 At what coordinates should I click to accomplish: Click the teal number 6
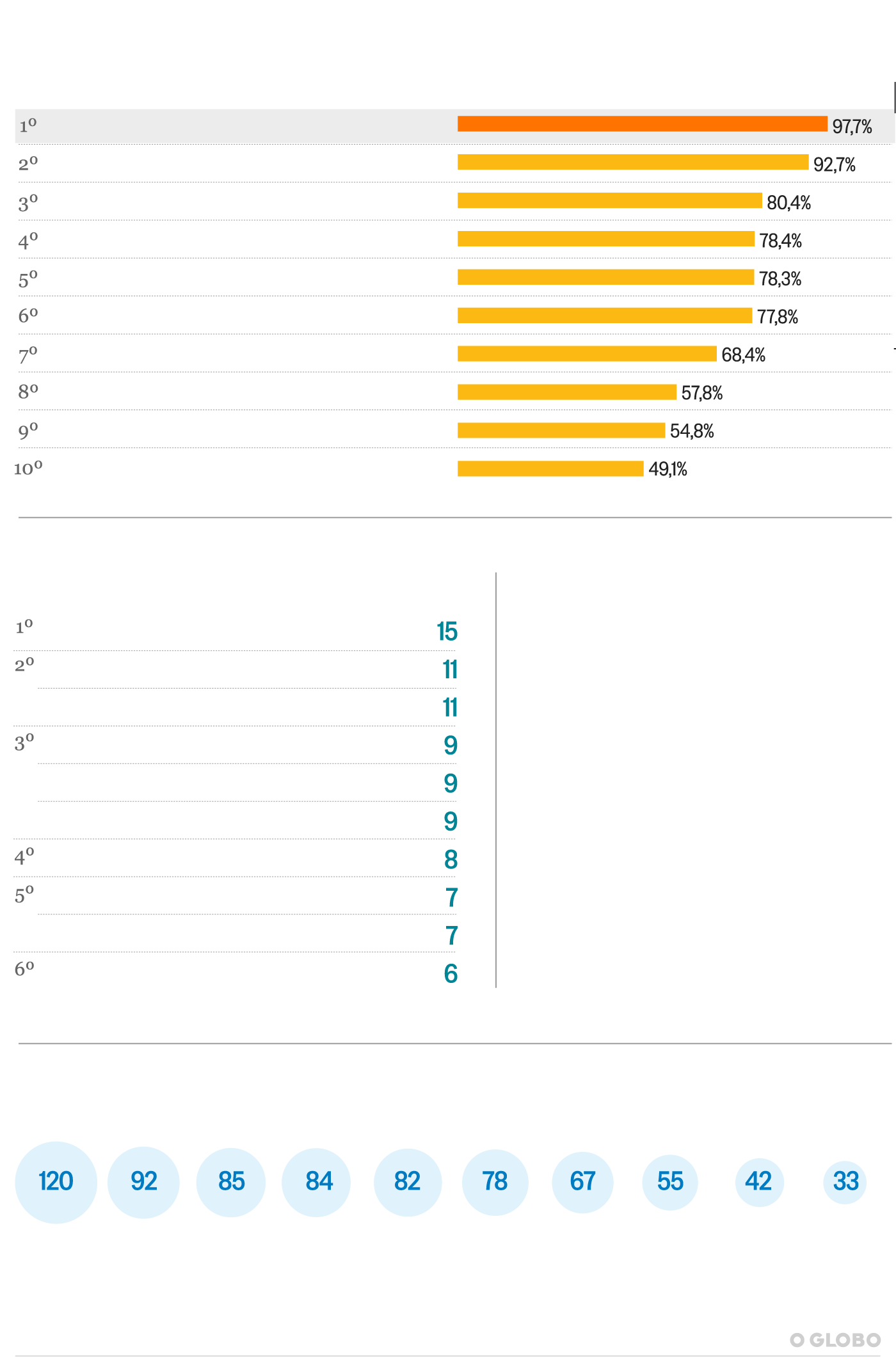coord(451,973)
